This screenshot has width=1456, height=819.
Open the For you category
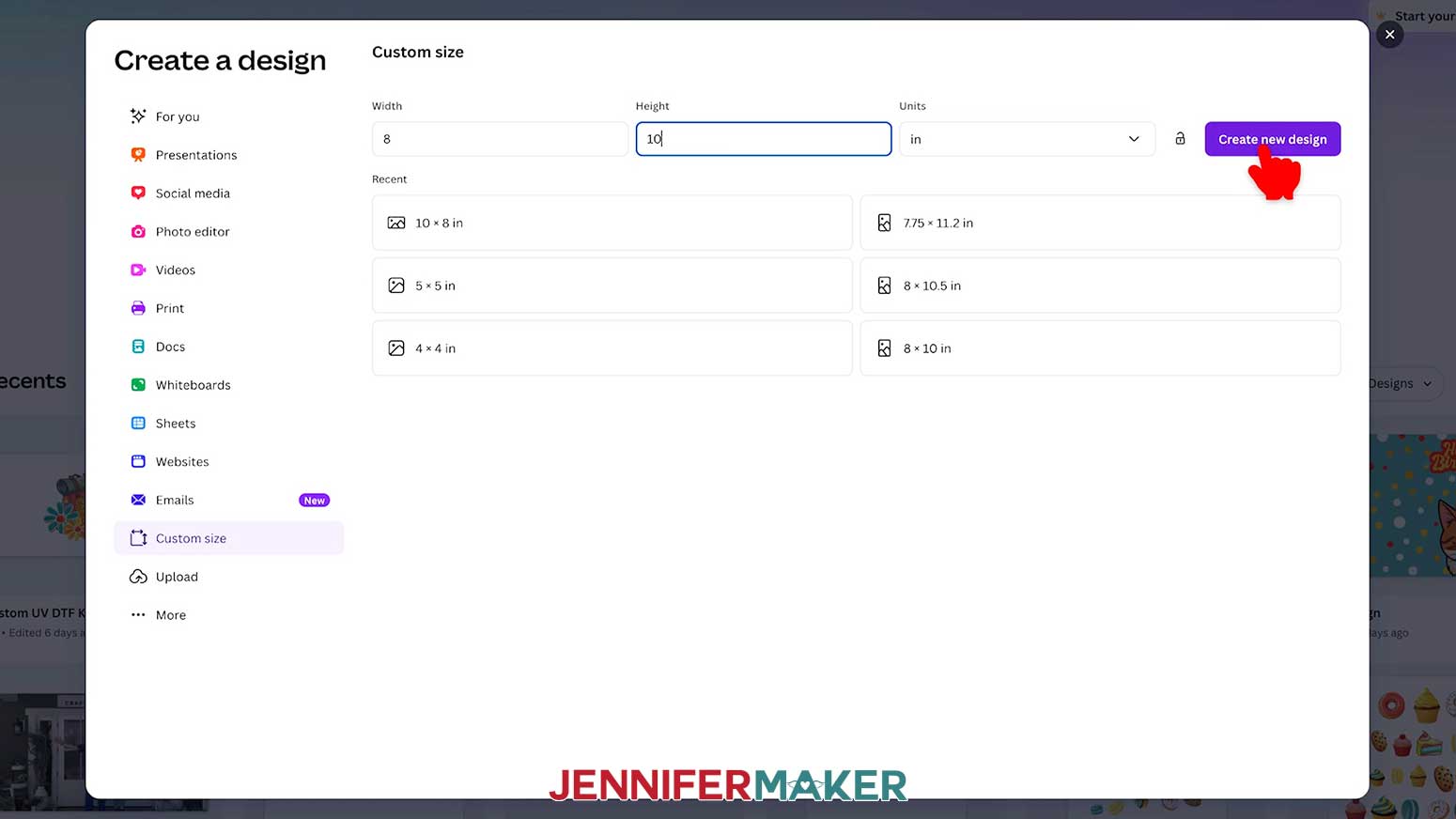click(228, 116)
